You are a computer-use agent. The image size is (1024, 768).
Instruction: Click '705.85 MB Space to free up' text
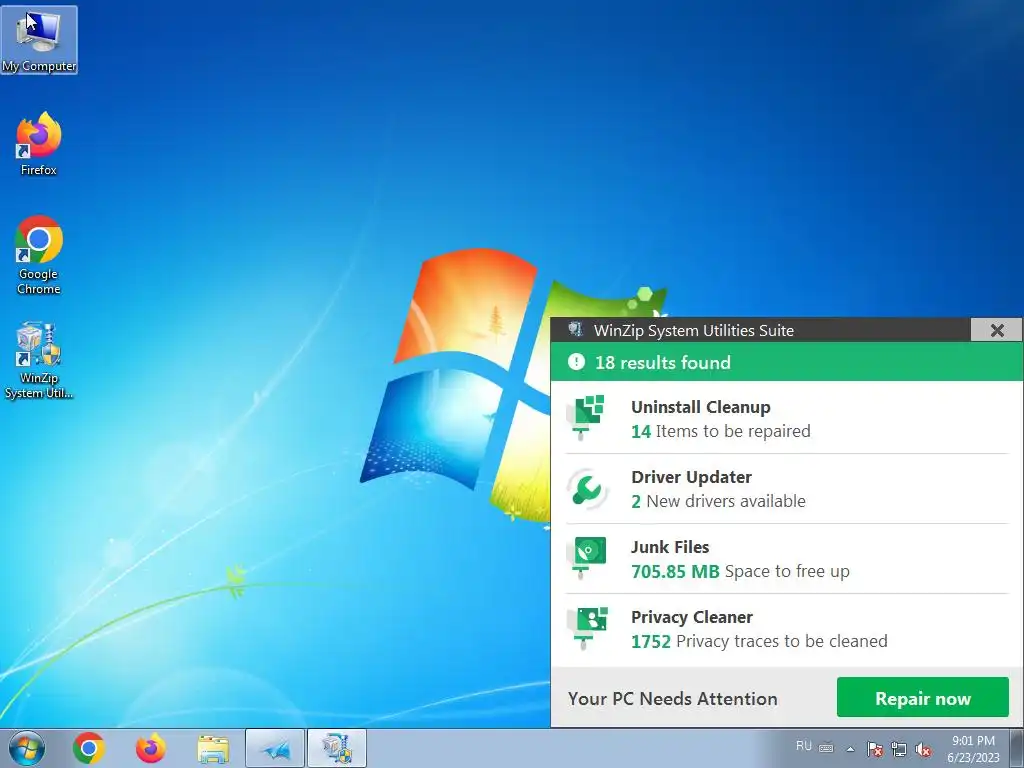pos(741,571)
